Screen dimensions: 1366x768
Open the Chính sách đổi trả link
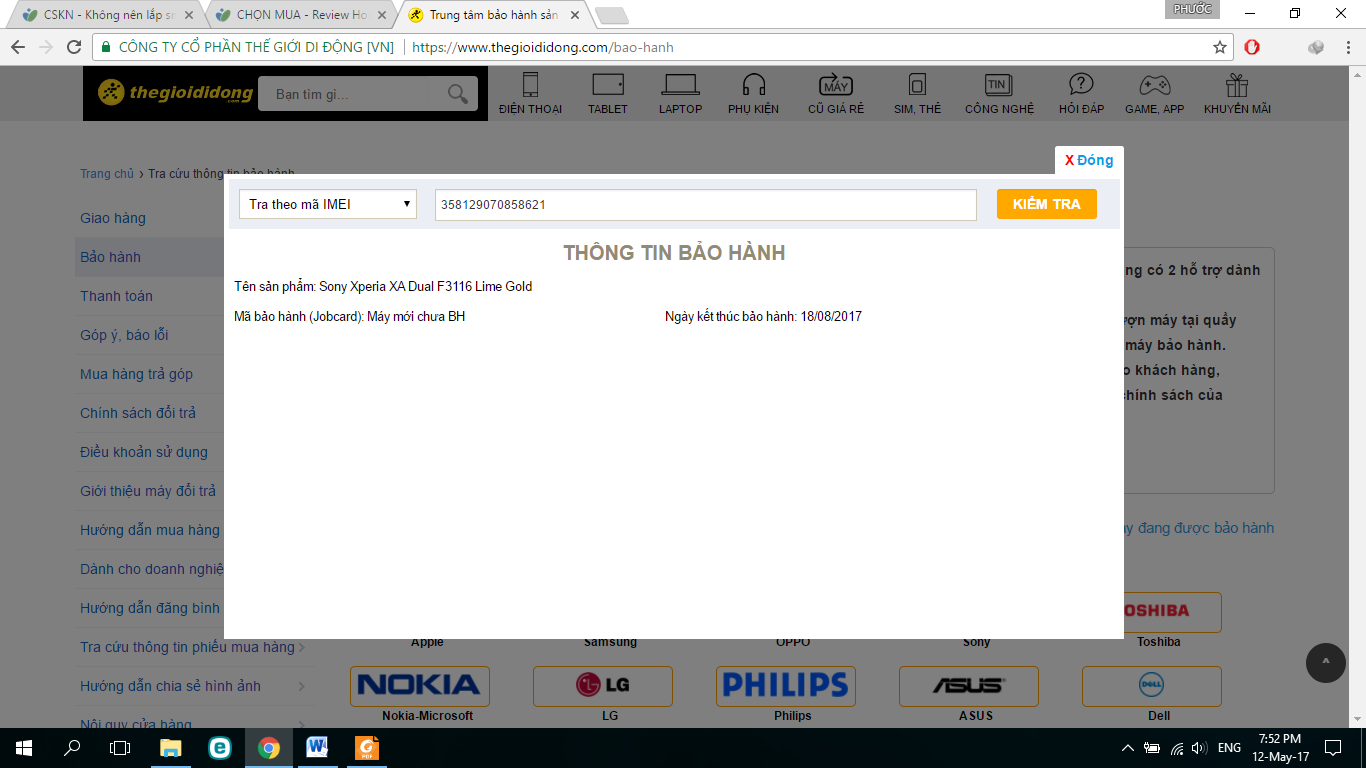tap(138, 413)
